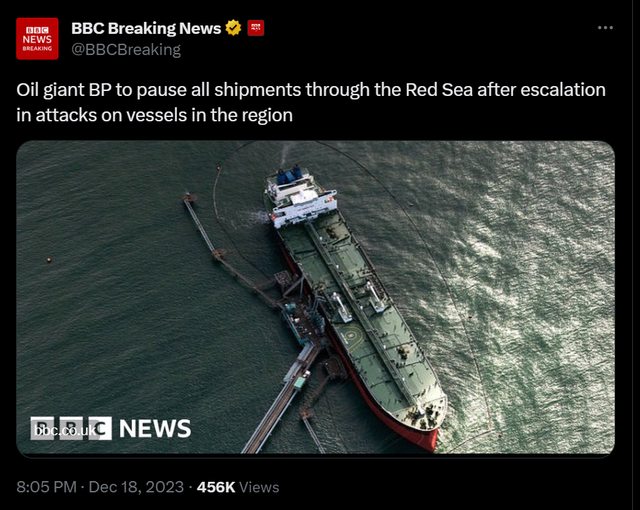Click the tanker's white bridge superstructure
This screenshot has width=640, height=510.
coord(298,198)
